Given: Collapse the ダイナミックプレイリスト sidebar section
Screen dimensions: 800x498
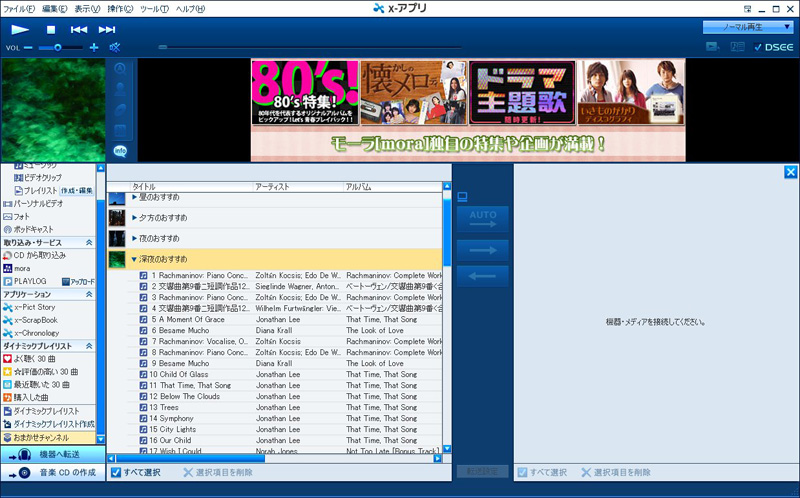Looking at the screenshot, I should 89,345.
